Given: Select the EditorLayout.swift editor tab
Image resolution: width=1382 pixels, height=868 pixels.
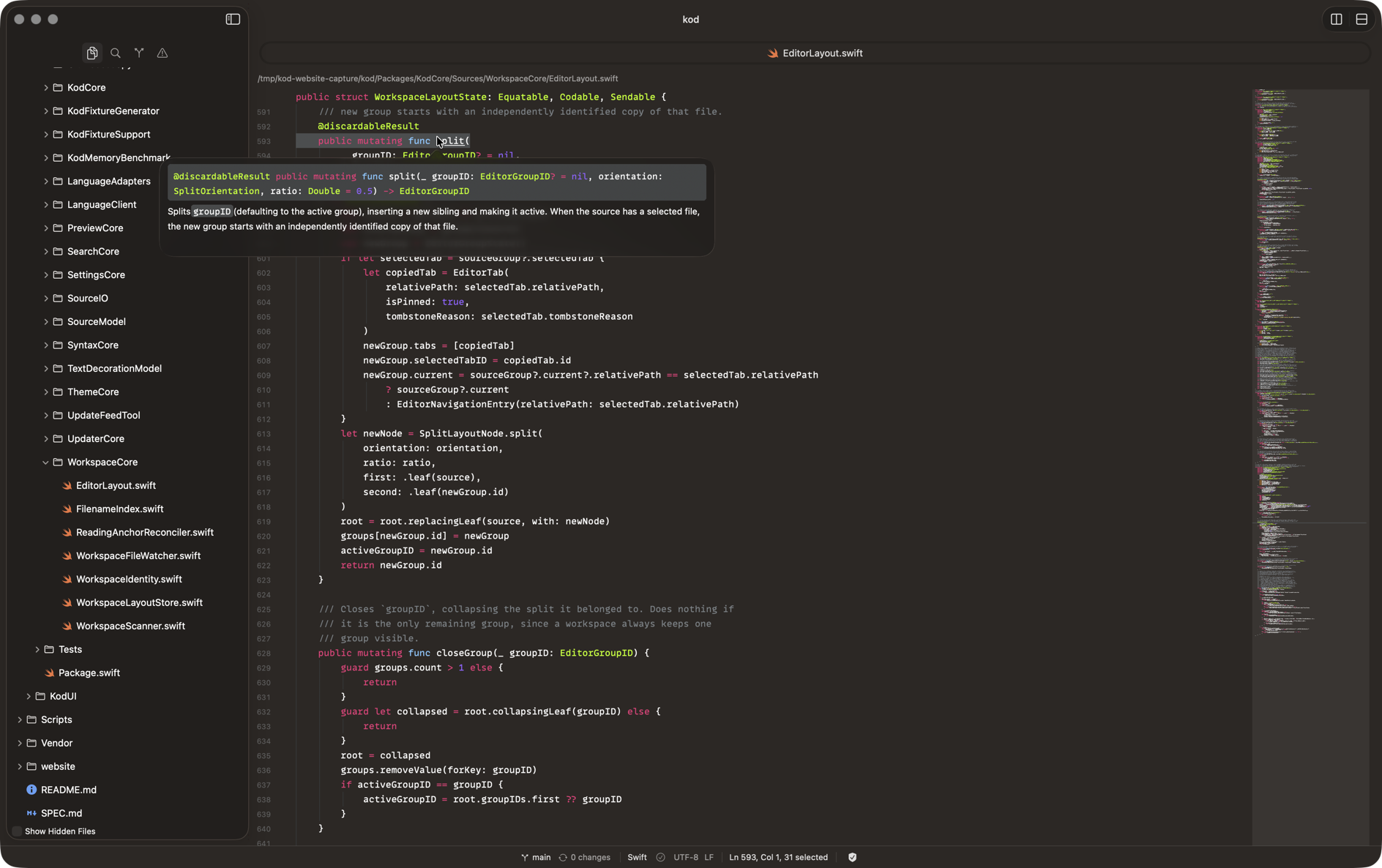Looking at the screenshot, I should [x=815, y=53].
